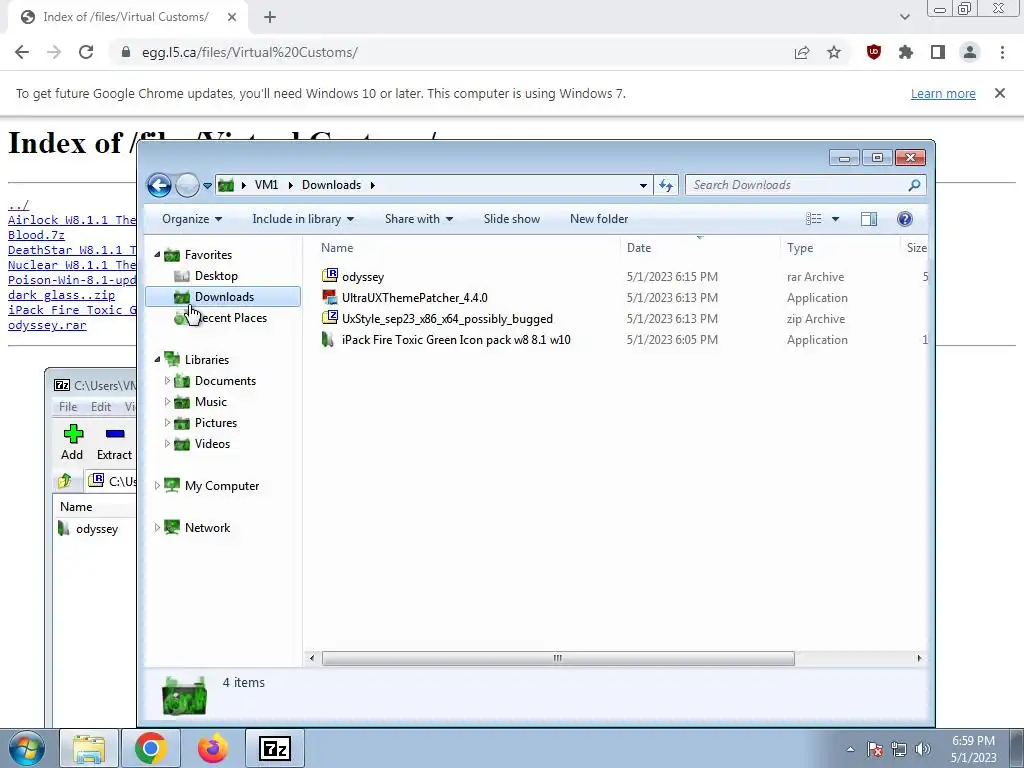
Task: Click the Explorer back navigation button
Action: point(159,185)
